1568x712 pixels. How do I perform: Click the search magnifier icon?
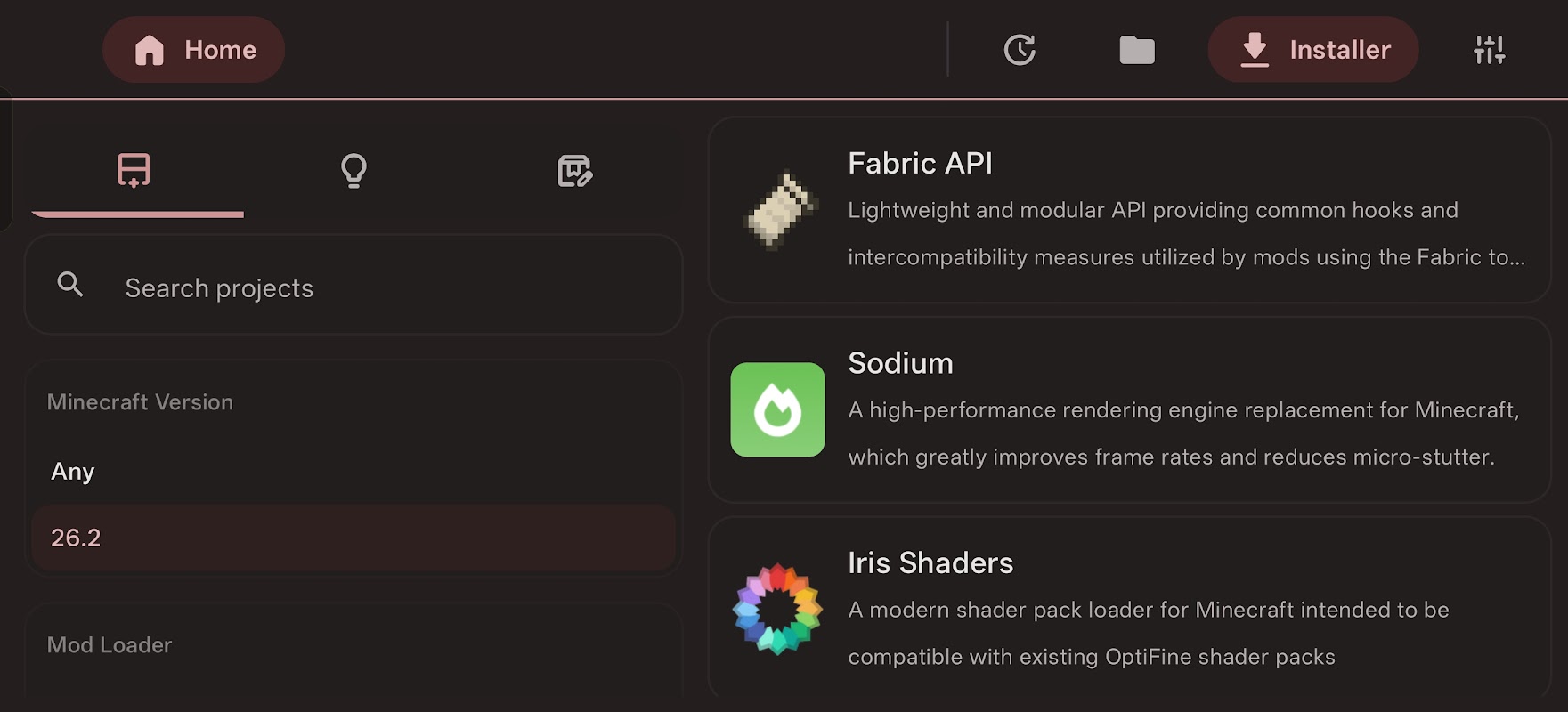70,285
